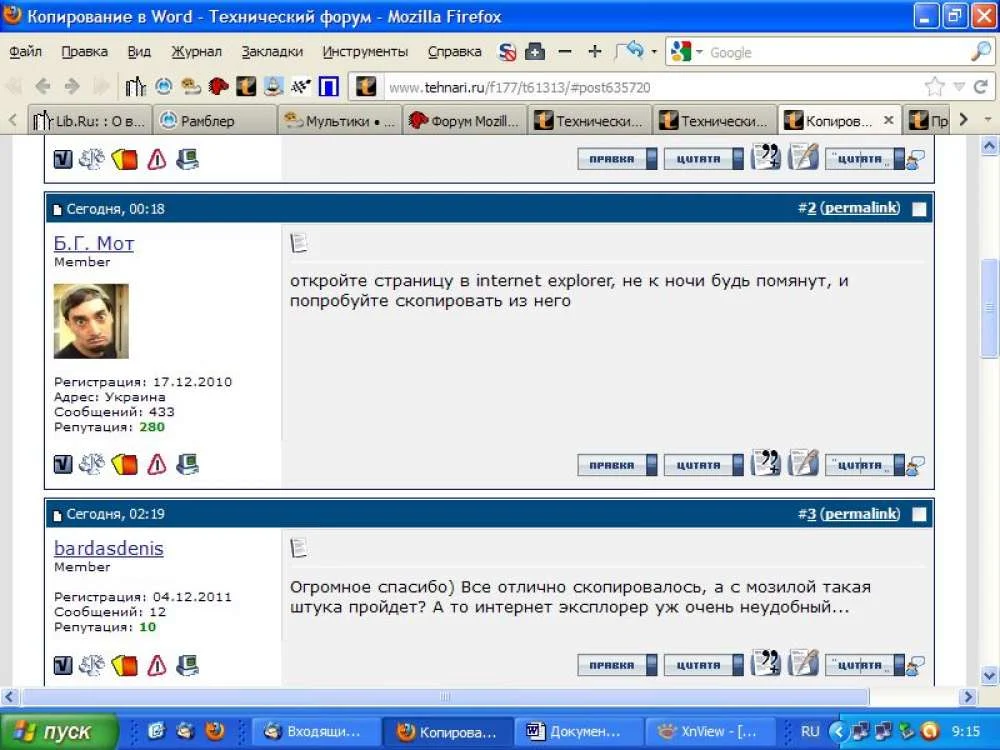Click Цитата button under post #3

point(703,665)
